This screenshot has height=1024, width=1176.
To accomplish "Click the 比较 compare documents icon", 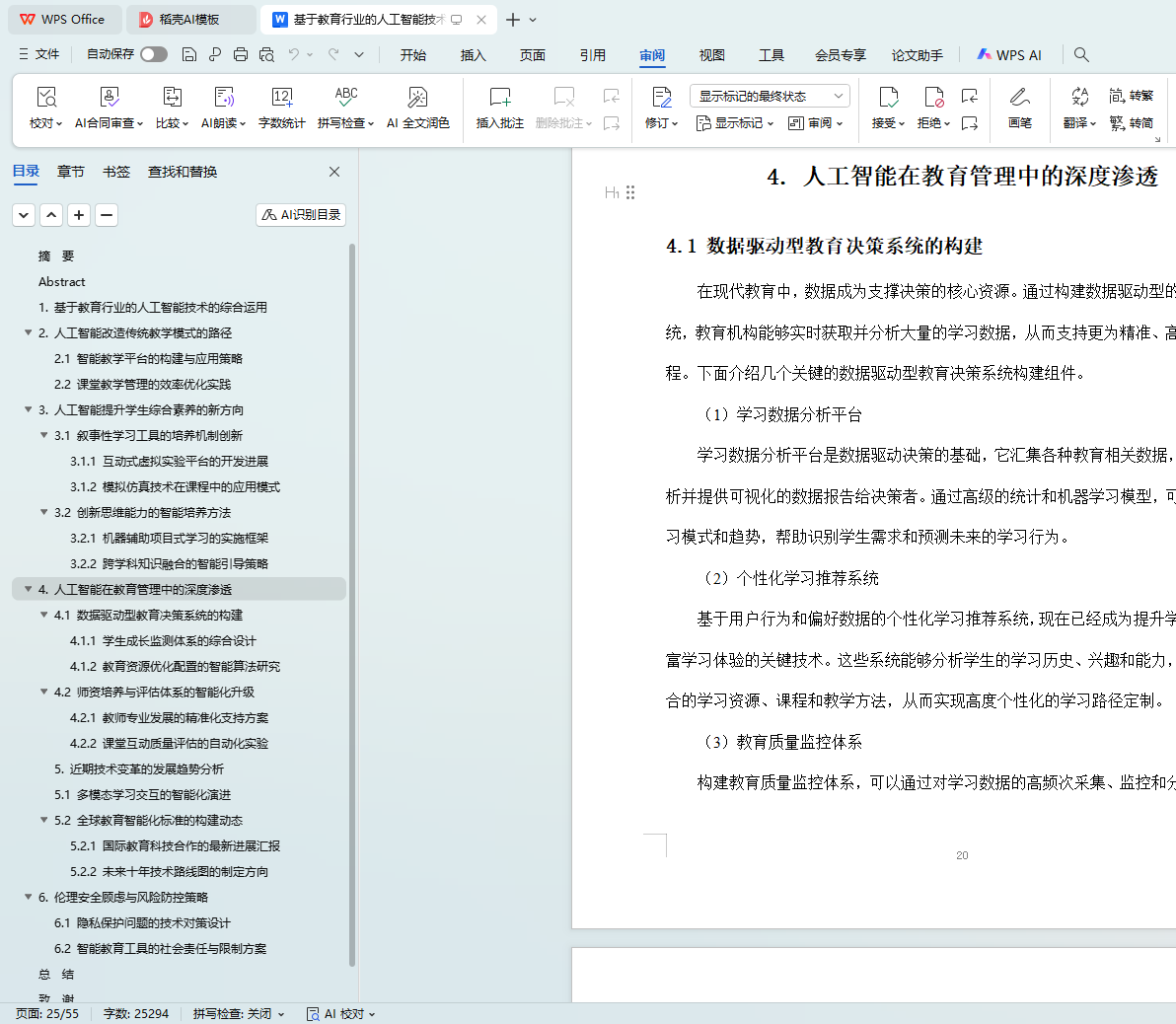I will point(172,98).
